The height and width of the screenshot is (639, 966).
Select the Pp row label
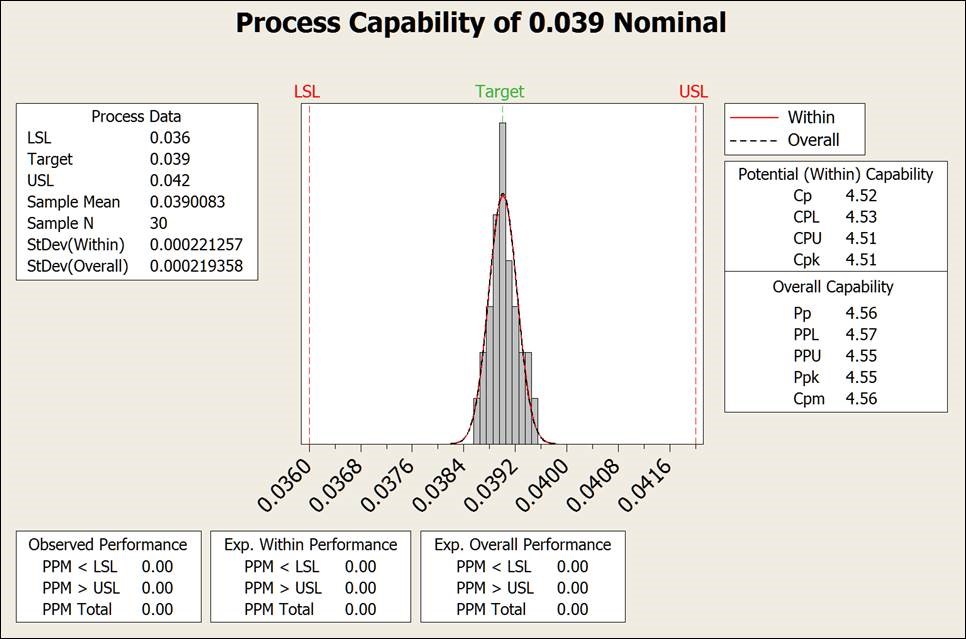(x=802, y=314)
